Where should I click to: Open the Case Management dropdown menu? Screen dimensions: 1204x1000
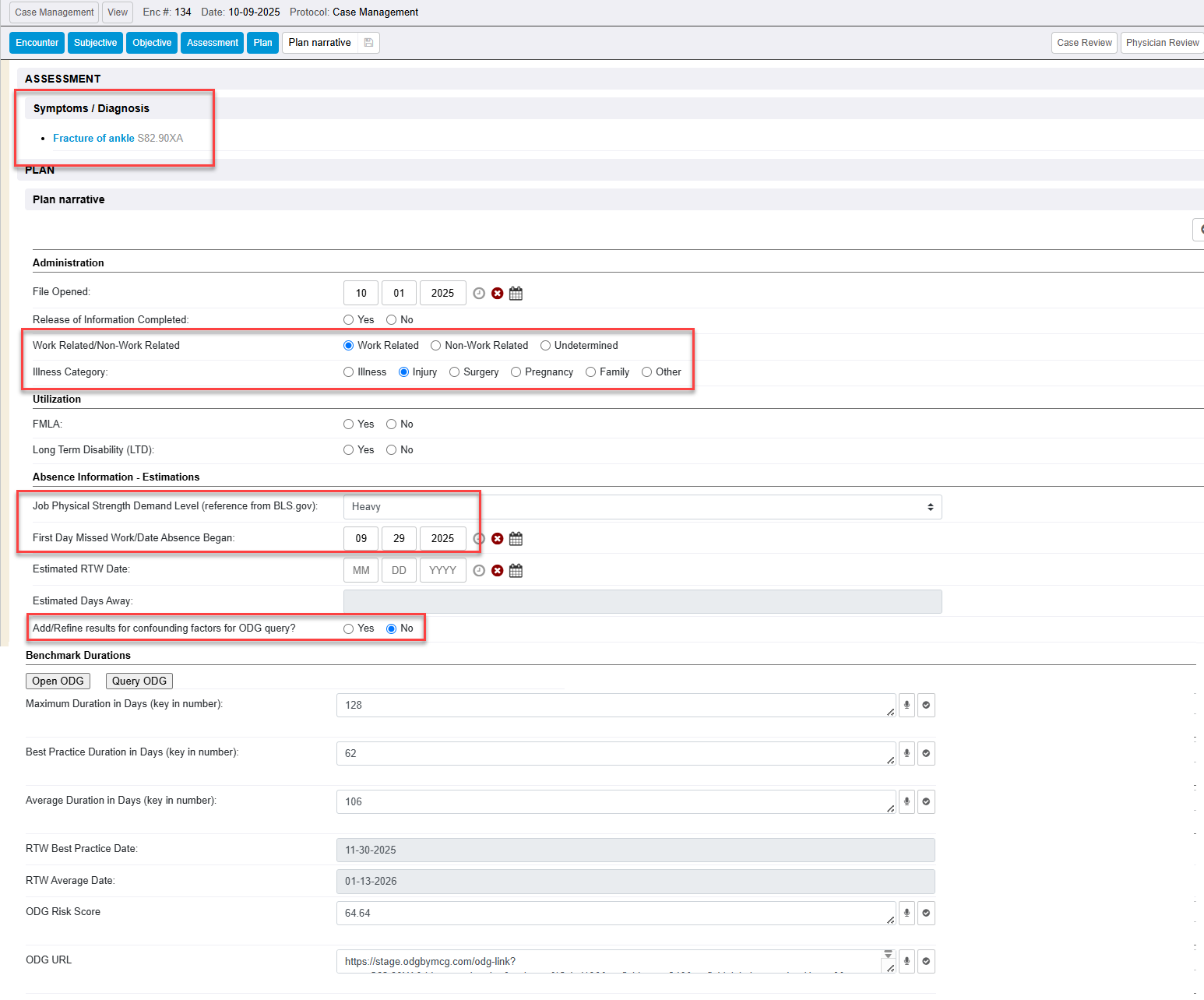pos(55,12)
